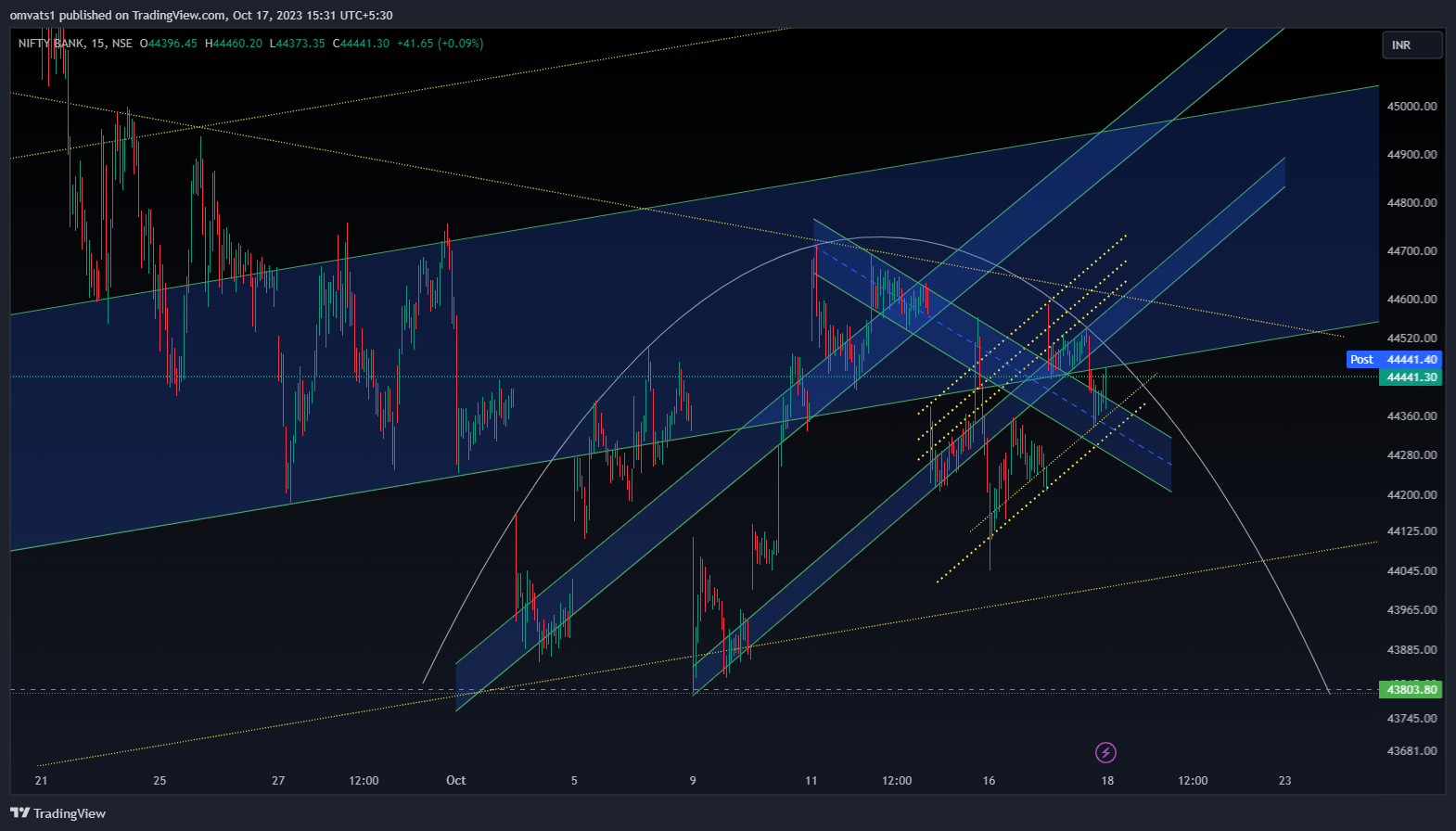Click the 43745.00 price axis label
The image size is (1456, 831).
coord(1411,719)
